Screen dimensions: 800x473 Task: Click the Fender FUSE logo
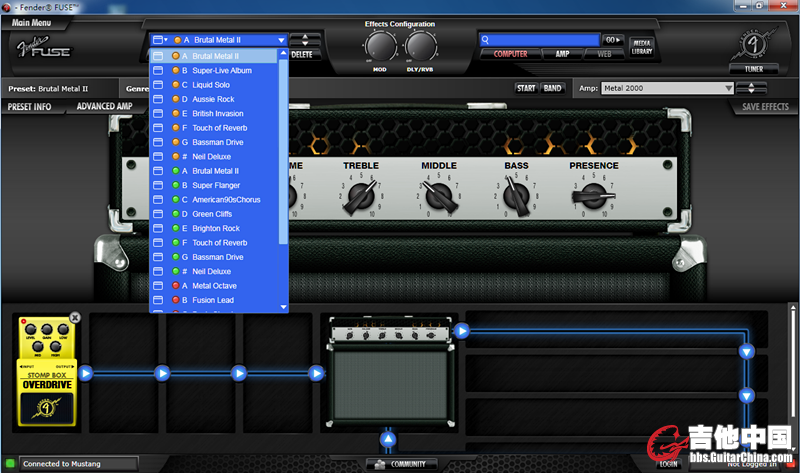click(x=43, y=47)
